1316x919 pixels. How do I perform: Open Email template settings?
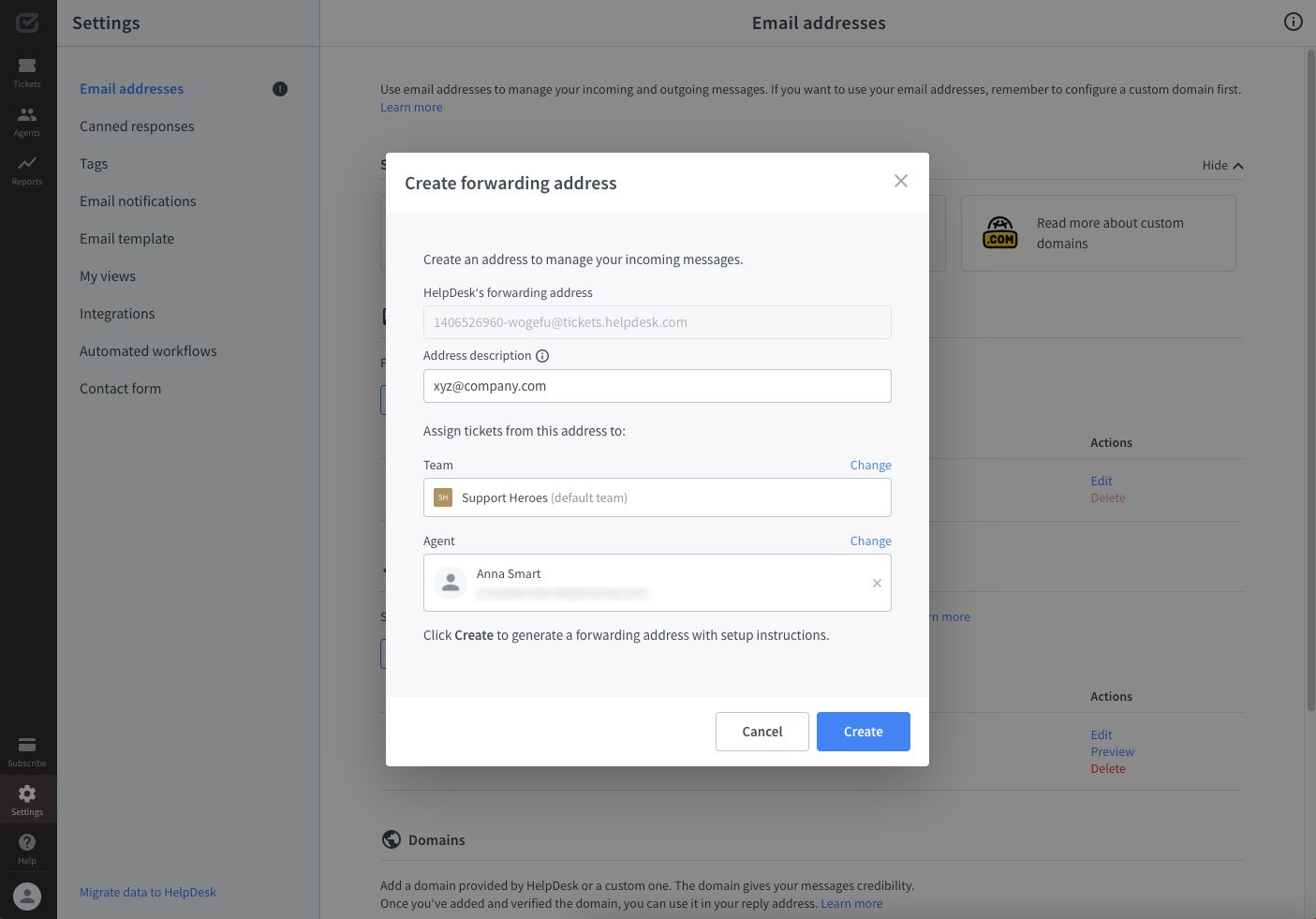(126, 239)
